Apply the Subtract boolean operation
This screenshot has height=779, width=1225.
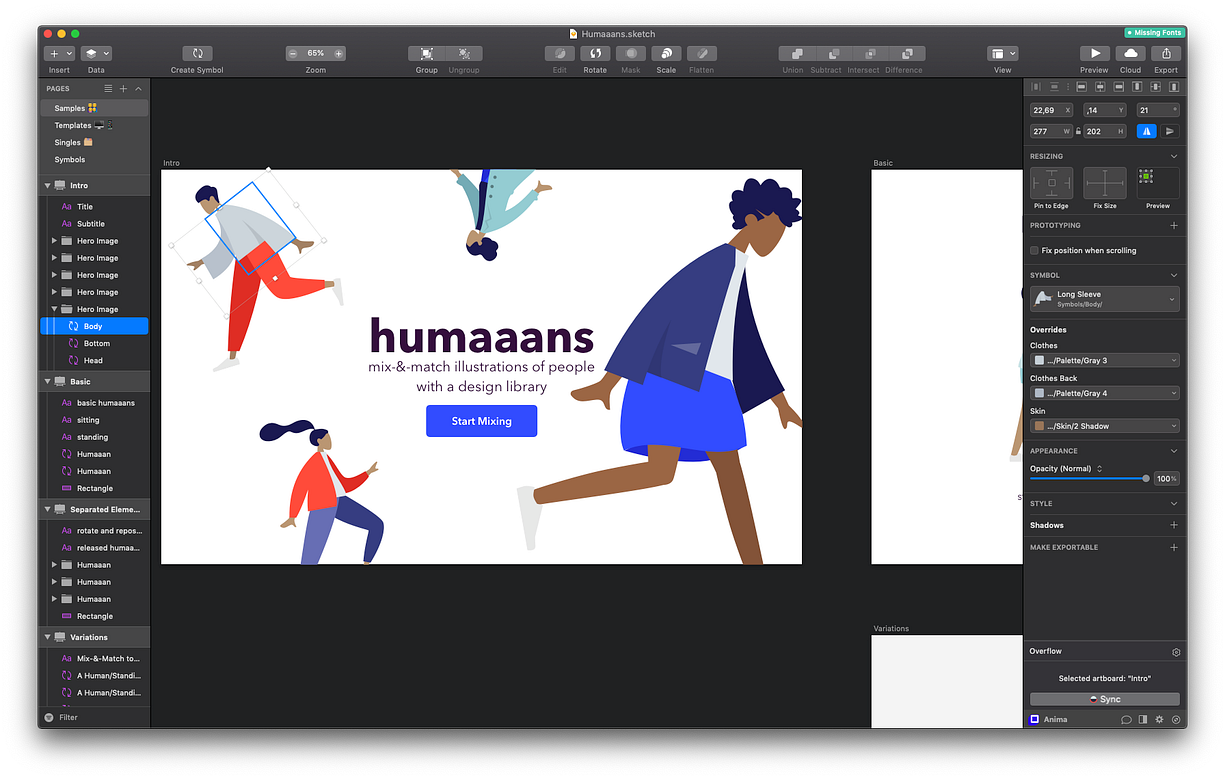point(833,53)
